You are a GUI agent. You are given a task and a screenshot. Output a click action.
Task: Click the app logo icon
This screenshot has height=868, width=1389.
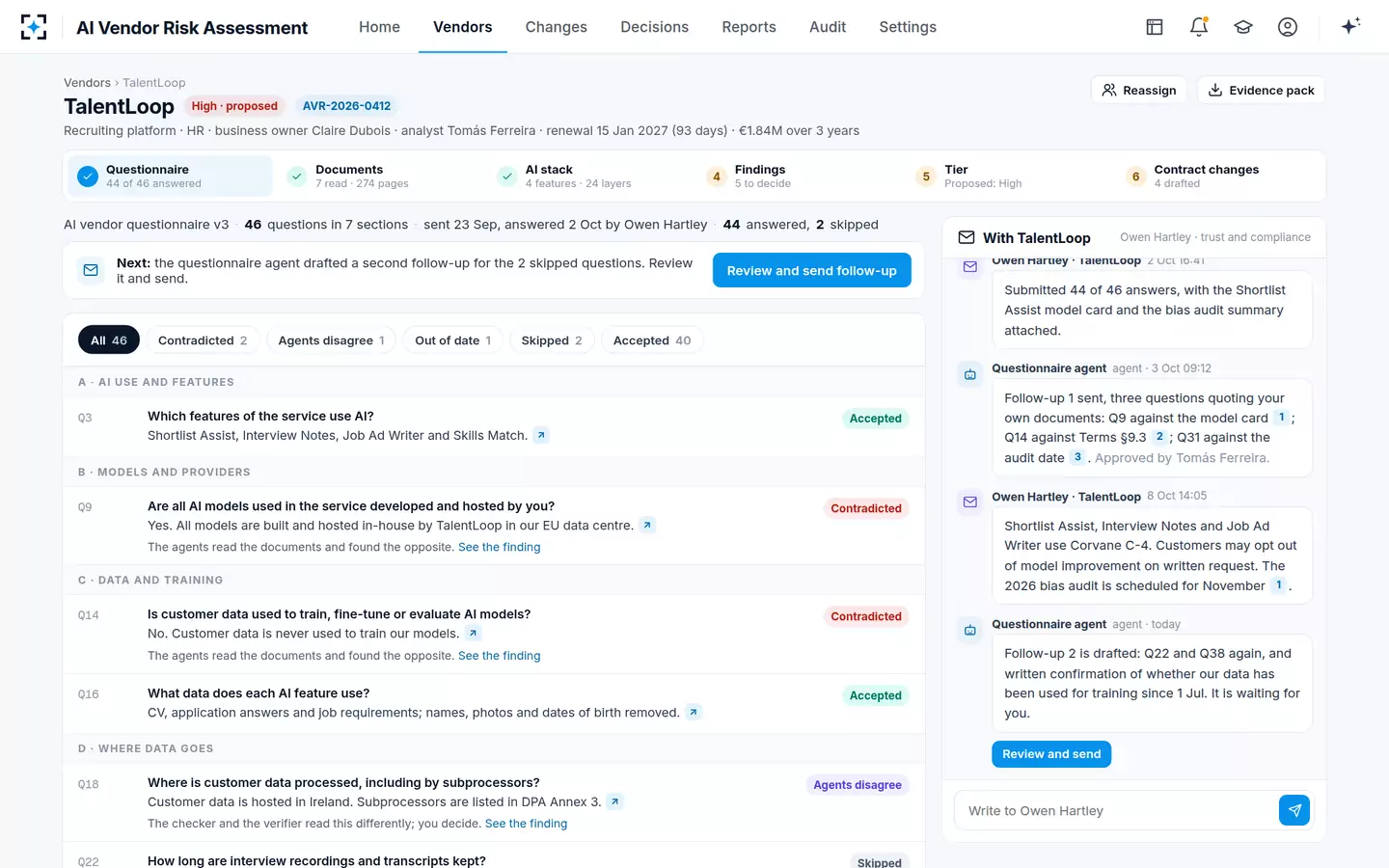pyautogui.click(x=34, y=27)
